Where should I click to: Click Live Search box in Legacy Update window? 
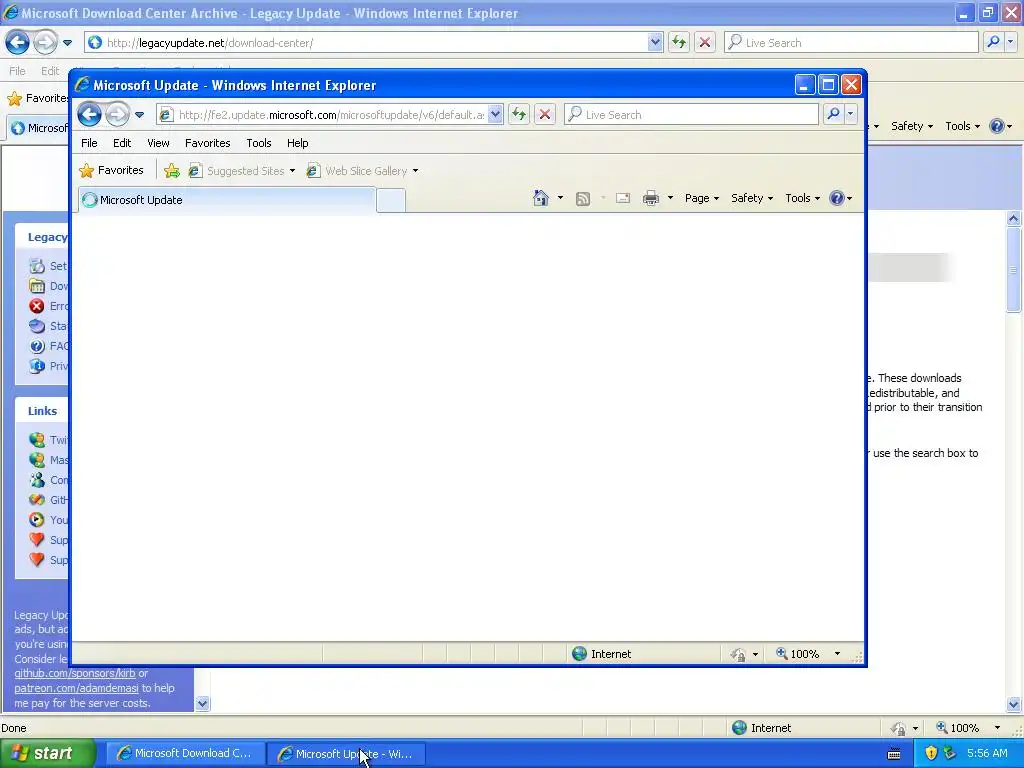[852, 43]
